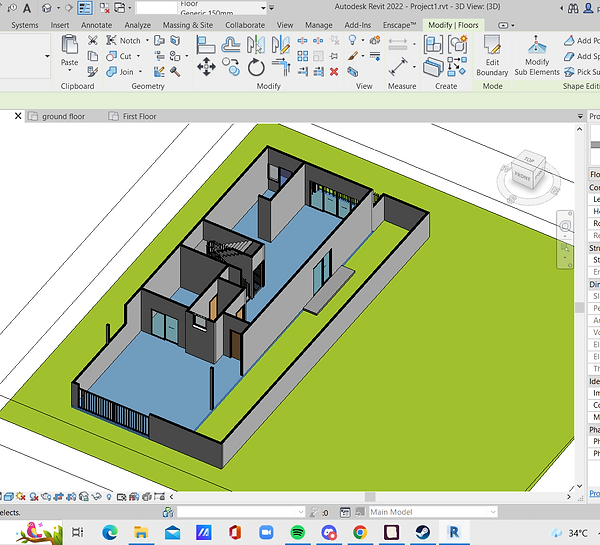Screen dimensions: 600x545
Task: Open Google Chrome from the taskbar
Action: point(359,533)
